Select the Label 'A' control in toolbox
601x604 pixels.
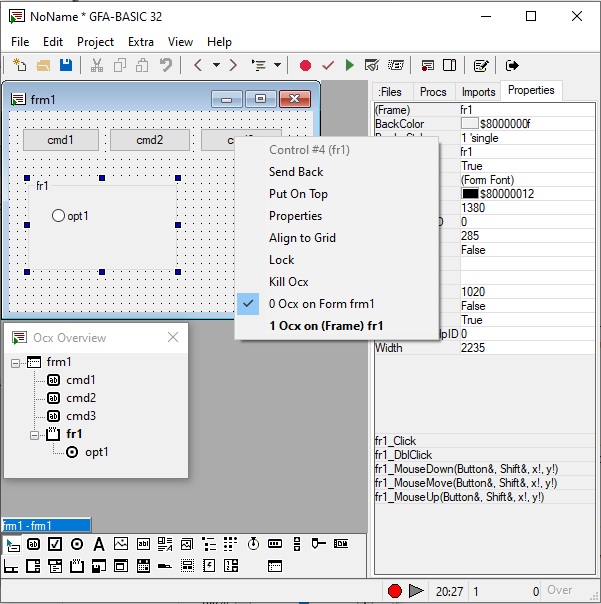pos(99,544)
